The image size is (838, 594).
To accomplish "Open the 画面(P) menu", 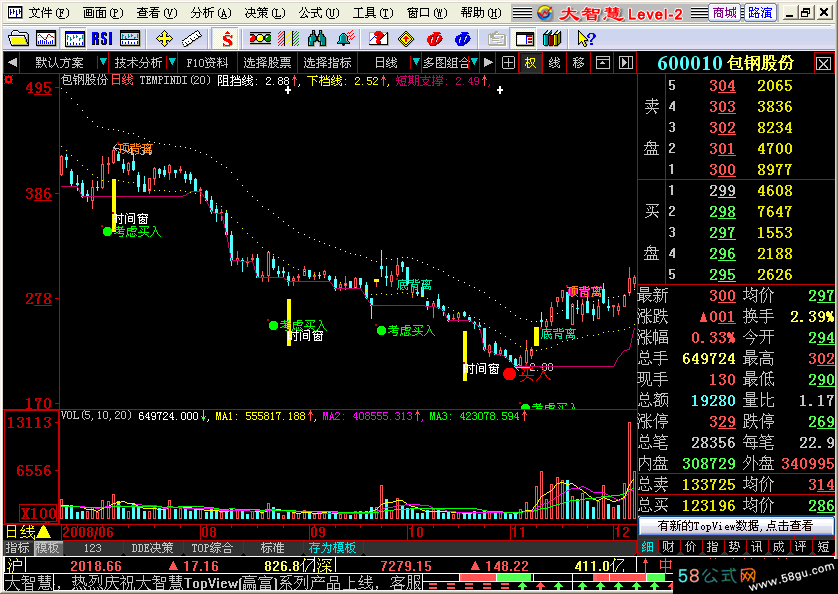I will click(103, 13).
